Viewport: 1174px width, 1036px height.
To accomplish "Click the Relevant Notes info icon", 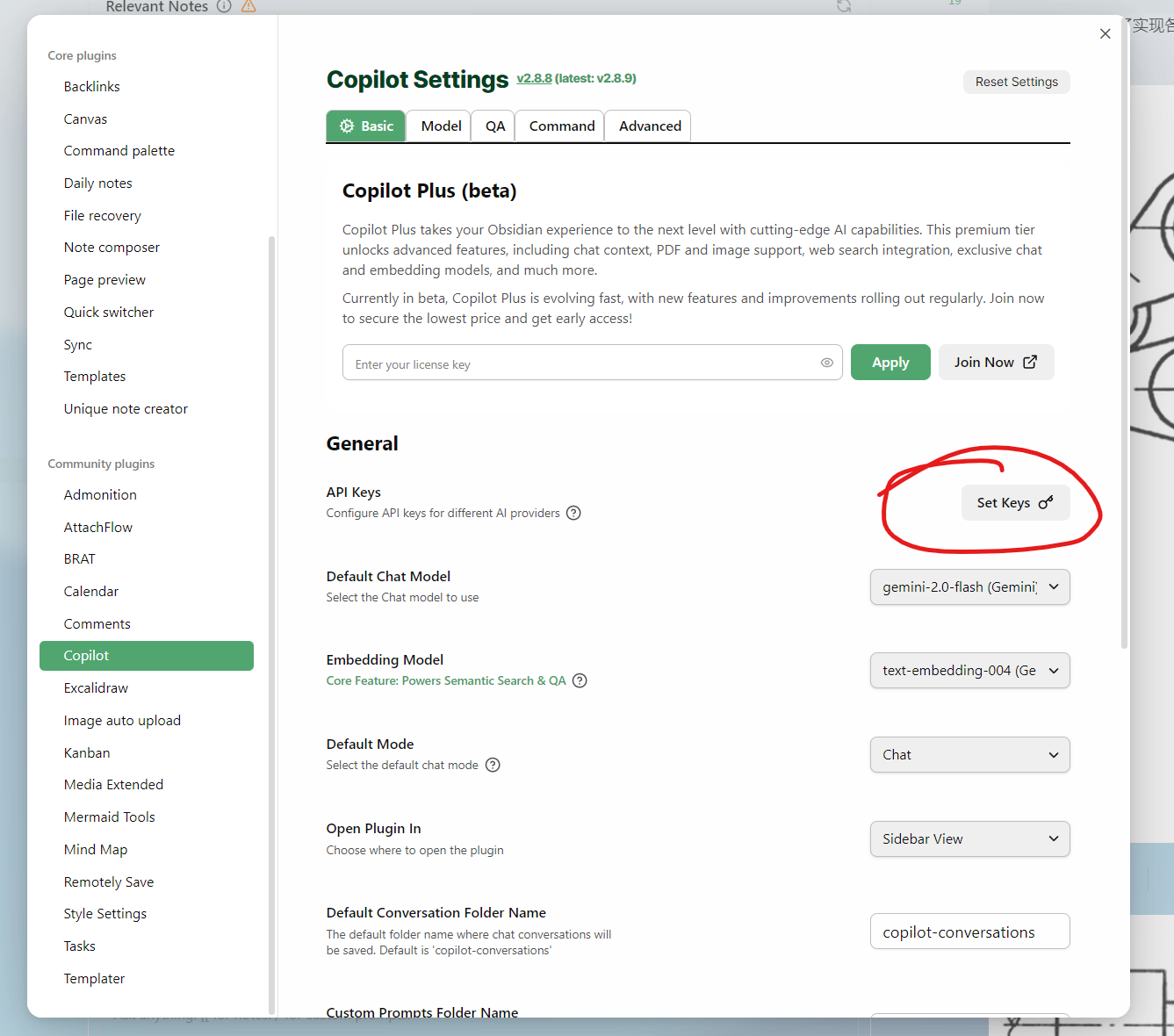I will 224,6.
